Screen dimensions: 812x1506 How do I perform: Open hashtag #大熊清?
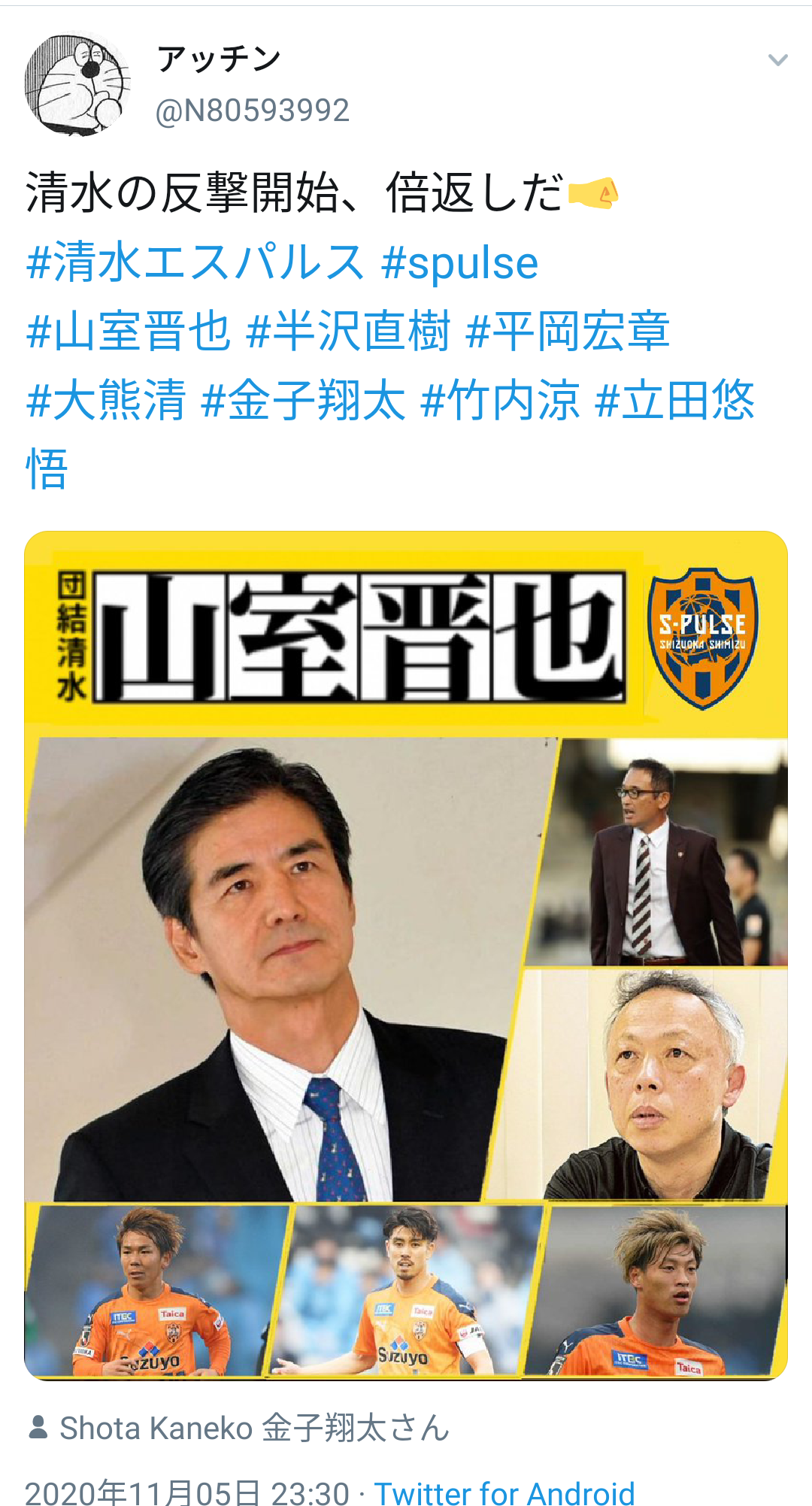click(106, 399)
